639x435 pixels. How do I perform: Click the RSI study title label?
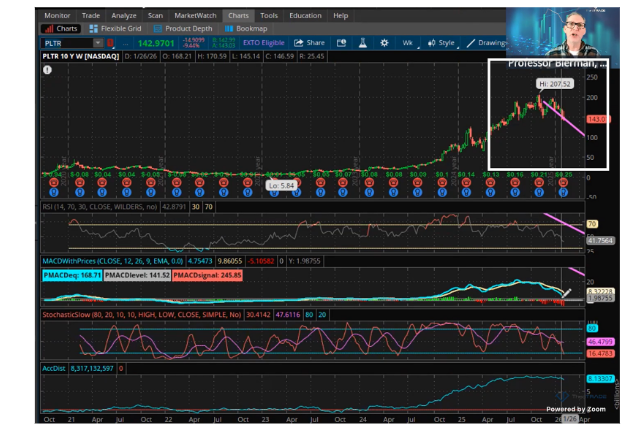pyautogui.click(x=100, y=207)
